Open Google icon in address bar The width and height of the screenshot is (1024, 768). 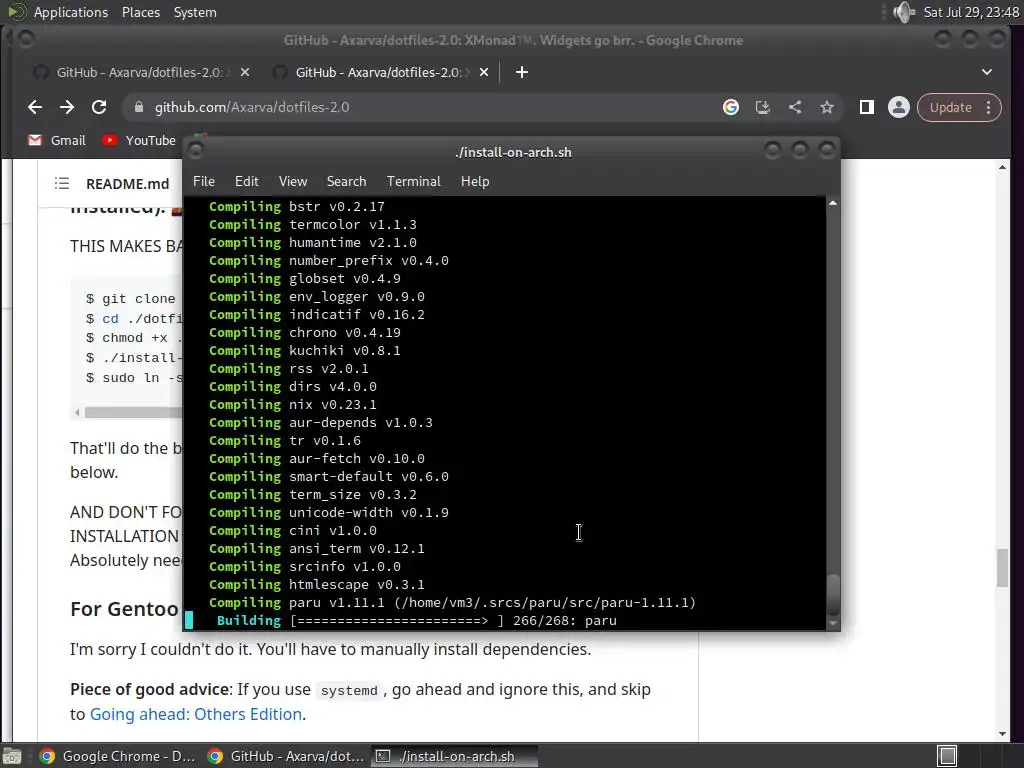[731, 107]
